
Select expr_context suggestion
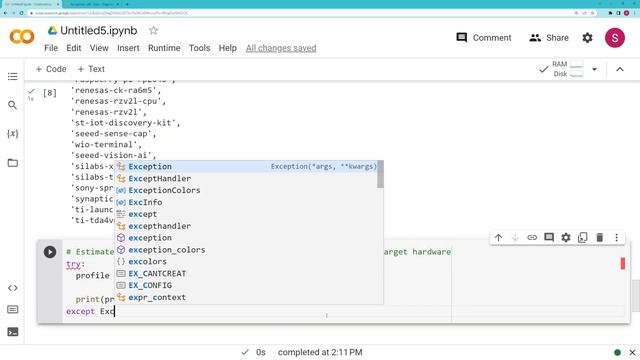pyautogui.click(x=246, y=297)
